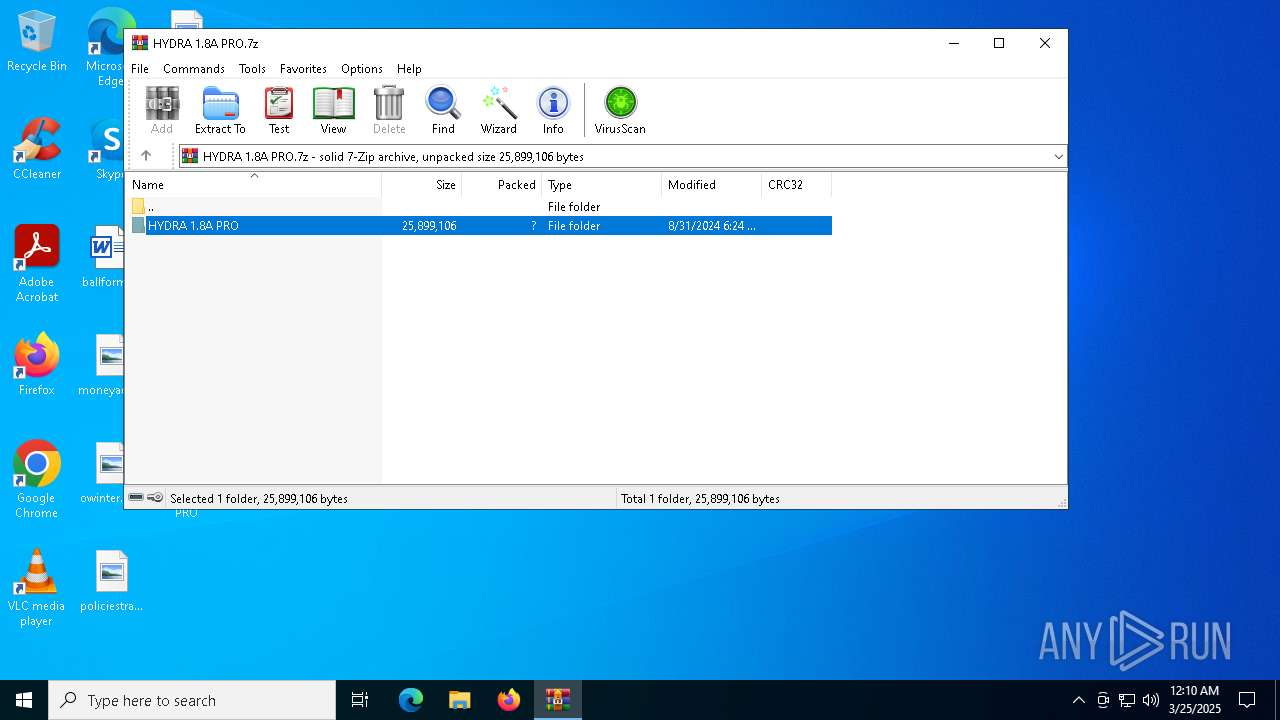Open the Find tool icon
This screenshot has width=1280, height=720.
point(443,110)
